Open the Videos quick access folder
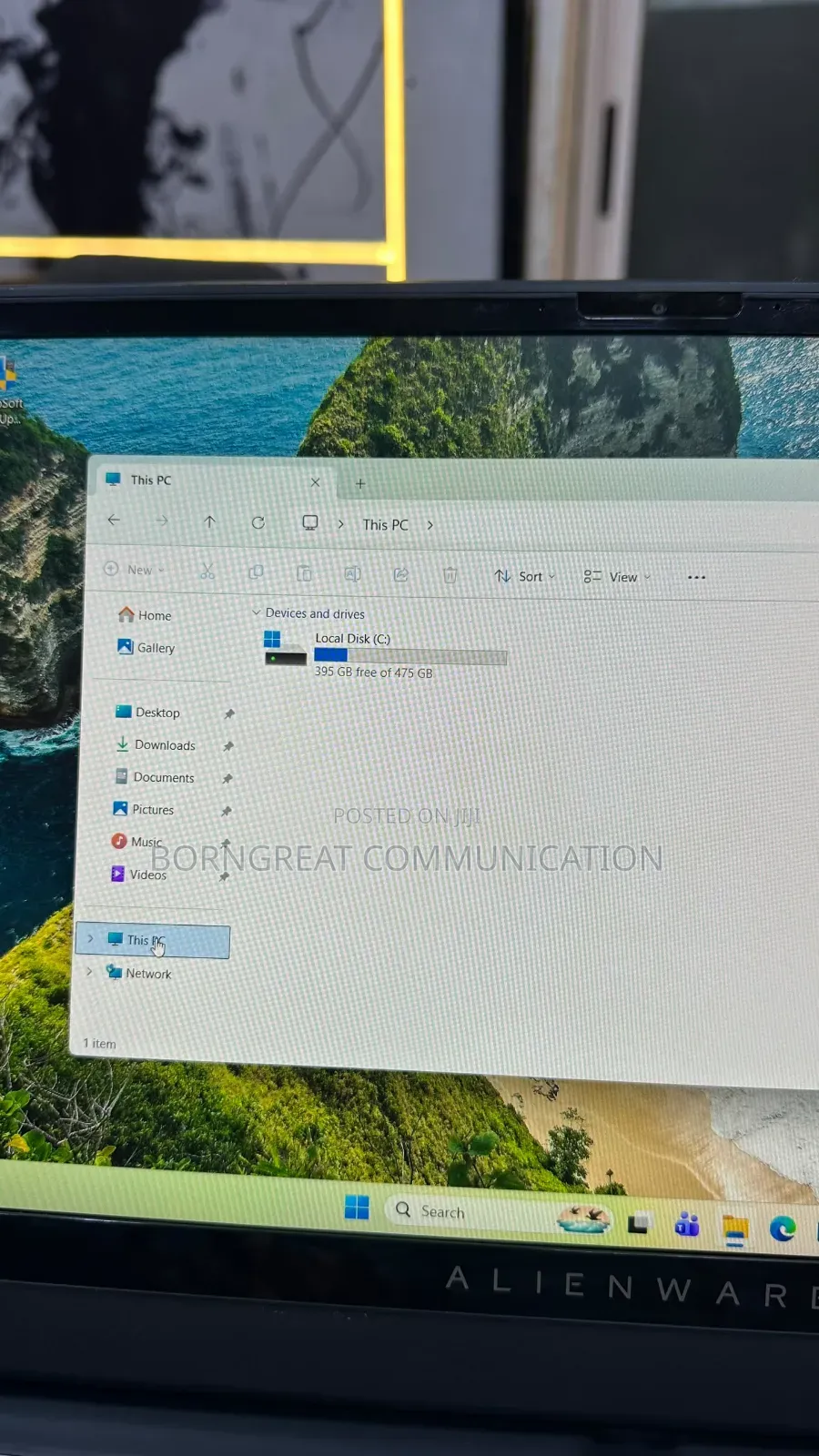The image size is (819, 1456). tap(138, 875)
